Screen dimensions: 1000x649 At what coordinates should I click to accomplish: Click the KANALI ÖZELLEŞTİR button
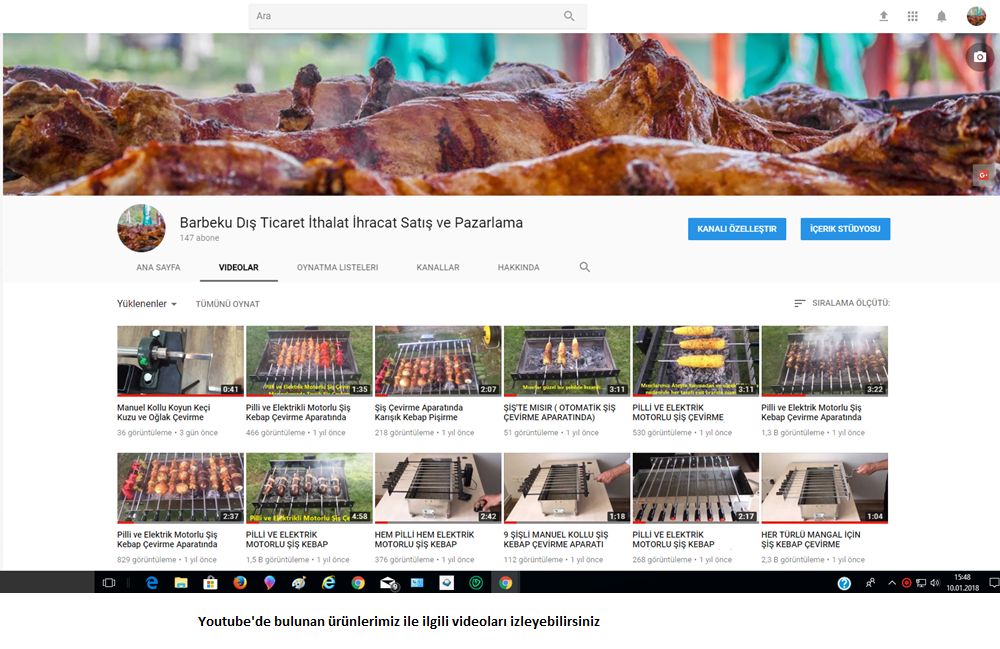[737, 229]
